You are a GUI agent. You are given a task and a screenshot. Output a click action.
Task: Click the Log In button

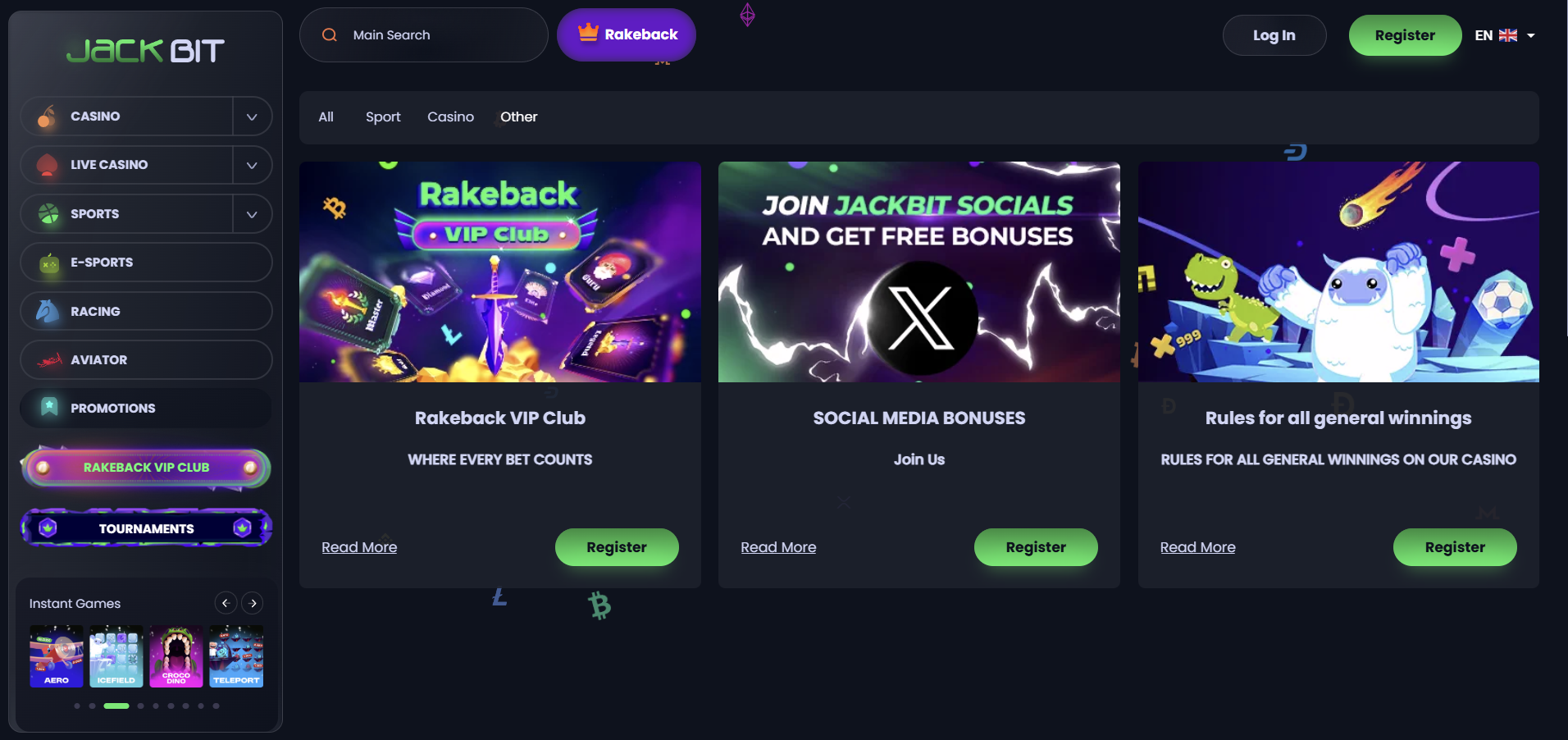click(1274, 35)
